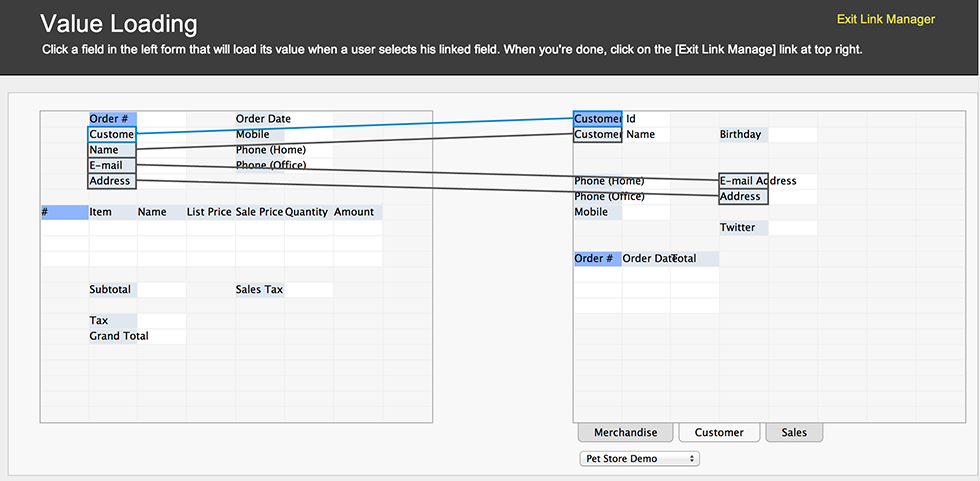Image resolution: width=980 pixels, height=481 pixels.
Task: Click the Subtotal input field
Action: [161, 290]
